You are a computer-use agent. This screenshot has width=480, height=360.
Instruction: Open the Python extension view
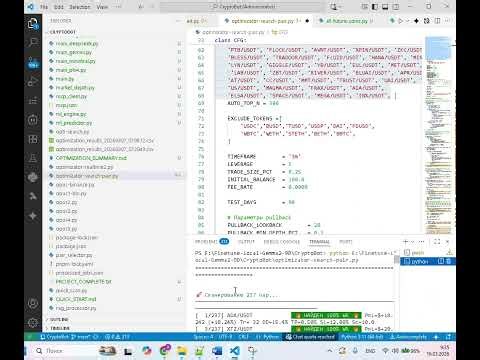33,177
